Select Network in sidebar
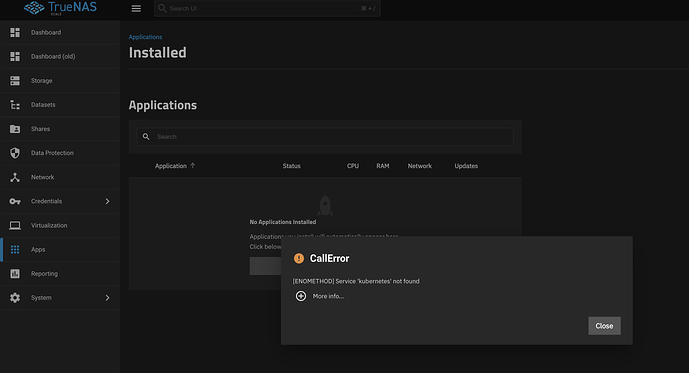The image size is (689, 373). [x=61, y=177]
